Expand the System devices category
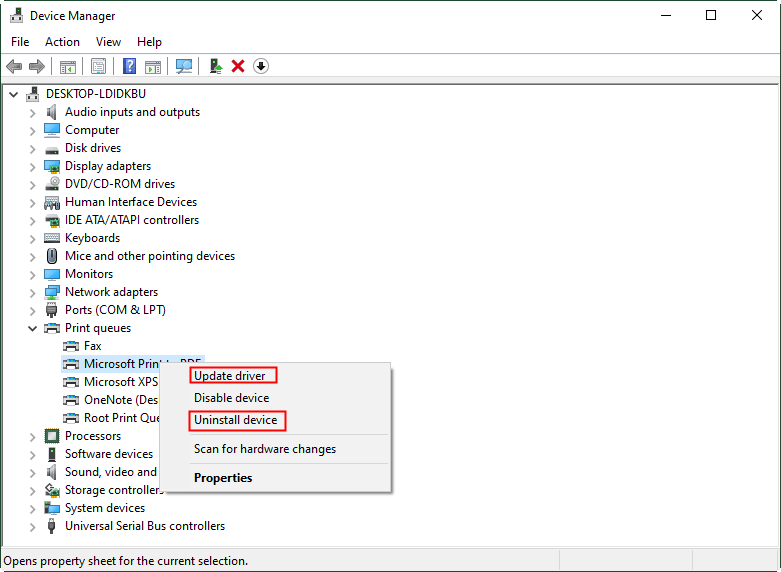 (x=32, y=508)
